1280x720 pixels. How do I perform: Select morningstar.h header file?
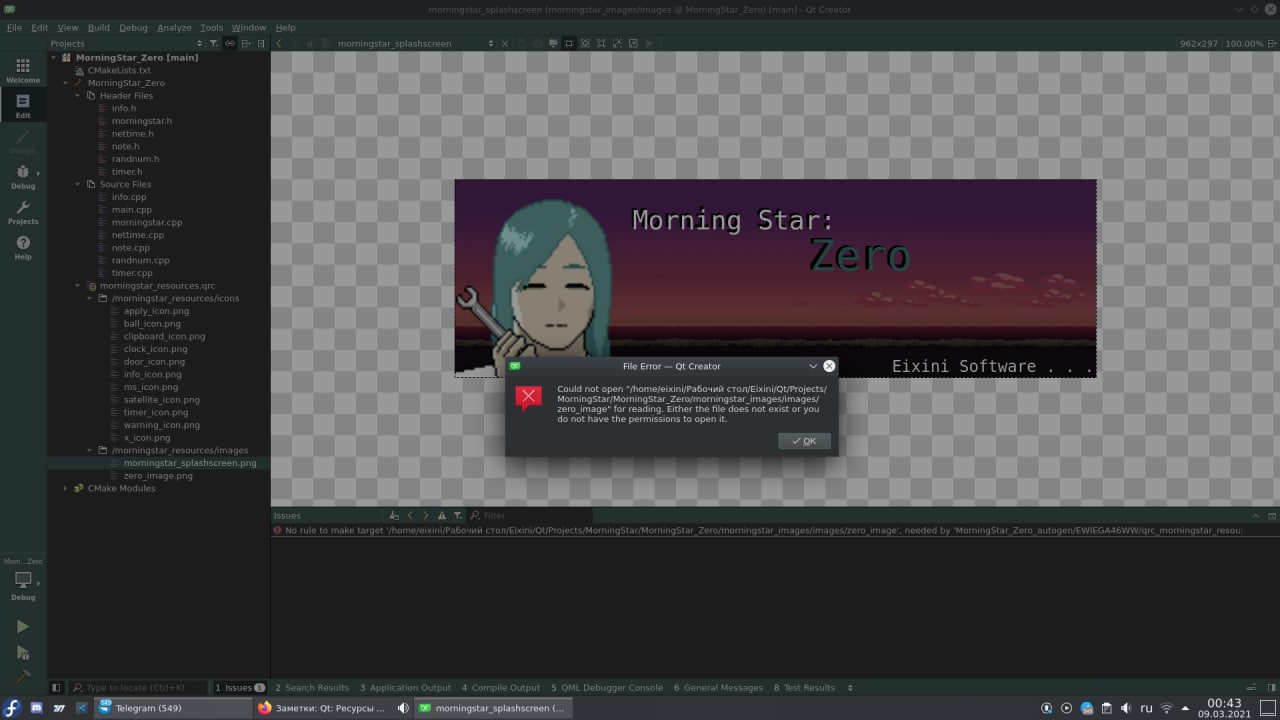click(x=142, y=121)
